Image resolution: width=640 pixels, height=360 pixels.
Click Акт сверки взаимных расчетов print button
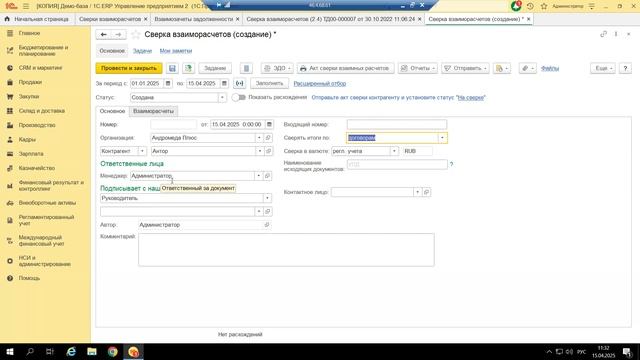tap(345, 68)
